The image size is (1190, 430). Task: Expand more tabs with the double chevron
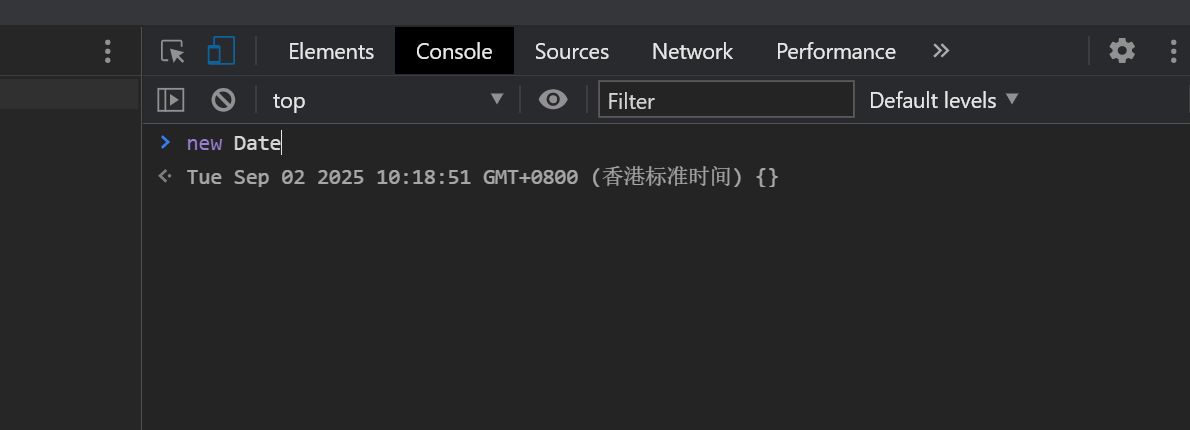coord(941,51)
